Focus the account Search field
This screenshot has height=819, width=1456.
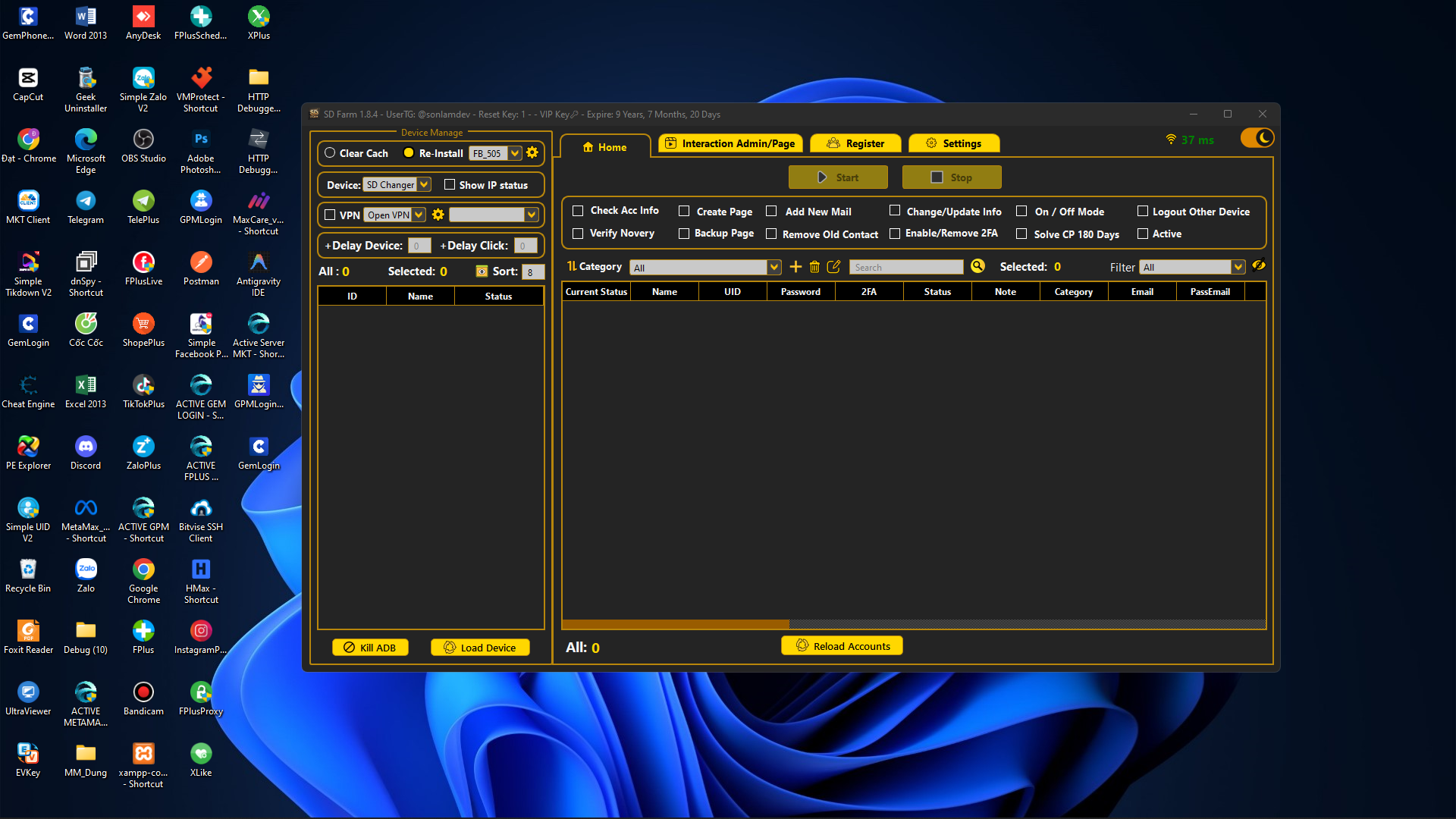(x=906, y=267)
